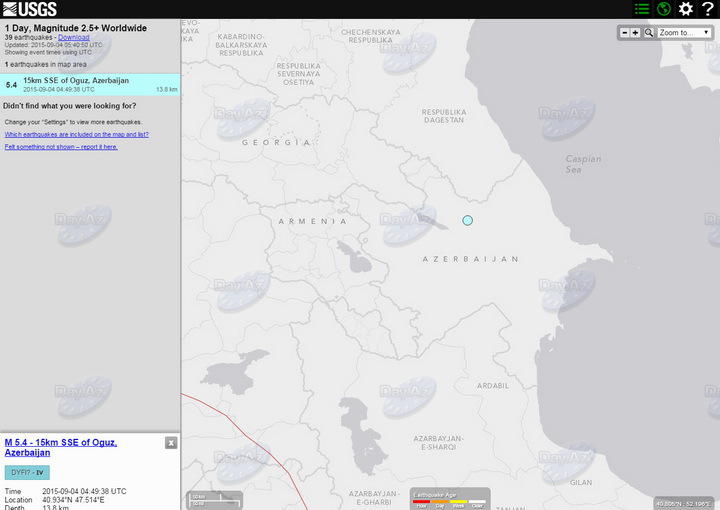
Task: Open the M 5.4 event title link
Action: point(60,447)
